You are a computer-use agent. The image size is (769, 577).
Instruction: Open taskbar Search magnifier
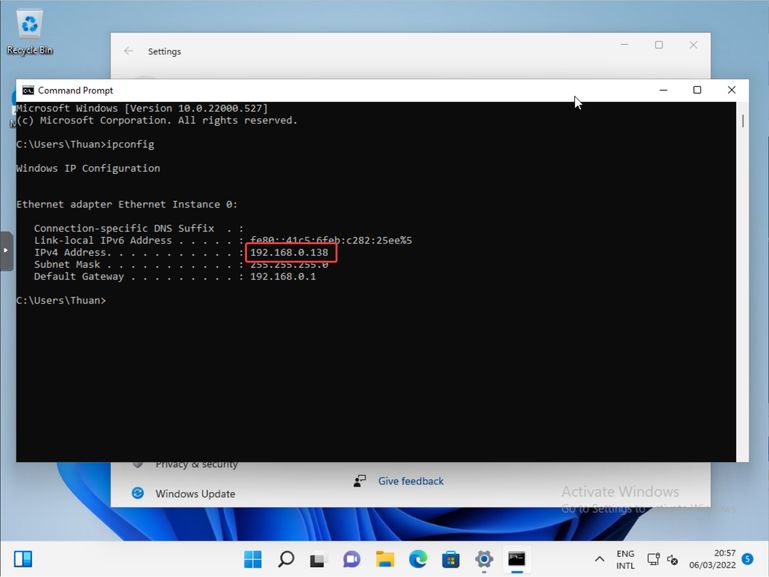point(286,559)
